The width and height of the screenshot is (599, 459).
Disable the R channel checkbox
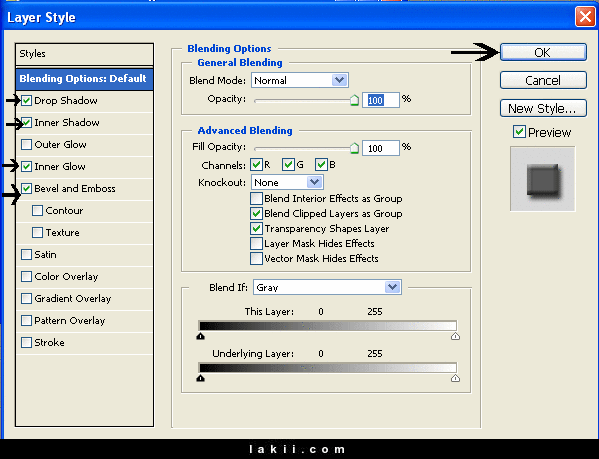pos(256,165)
